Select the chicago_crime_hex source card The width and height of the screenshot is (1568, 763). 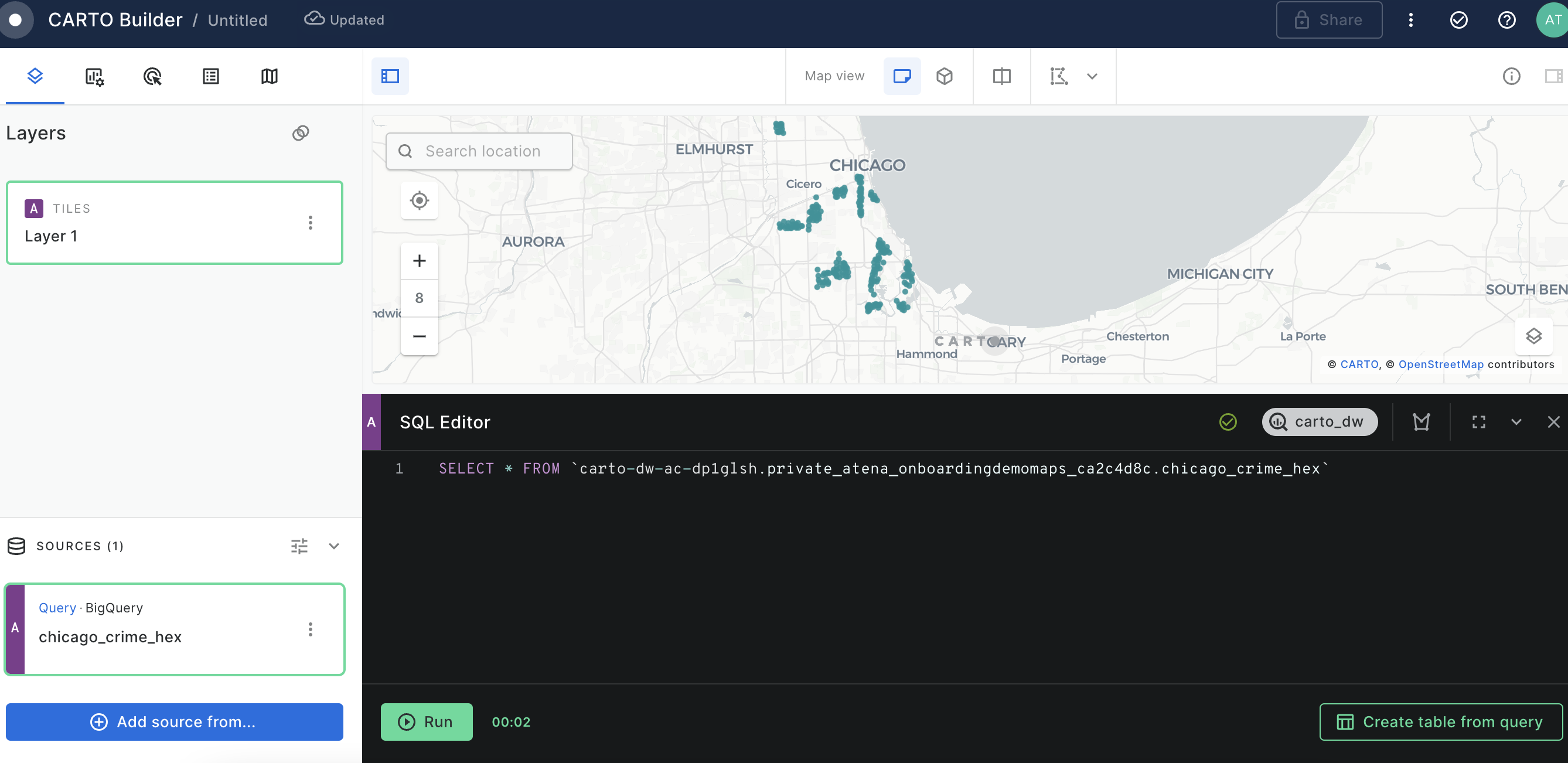tap(175, 629)
